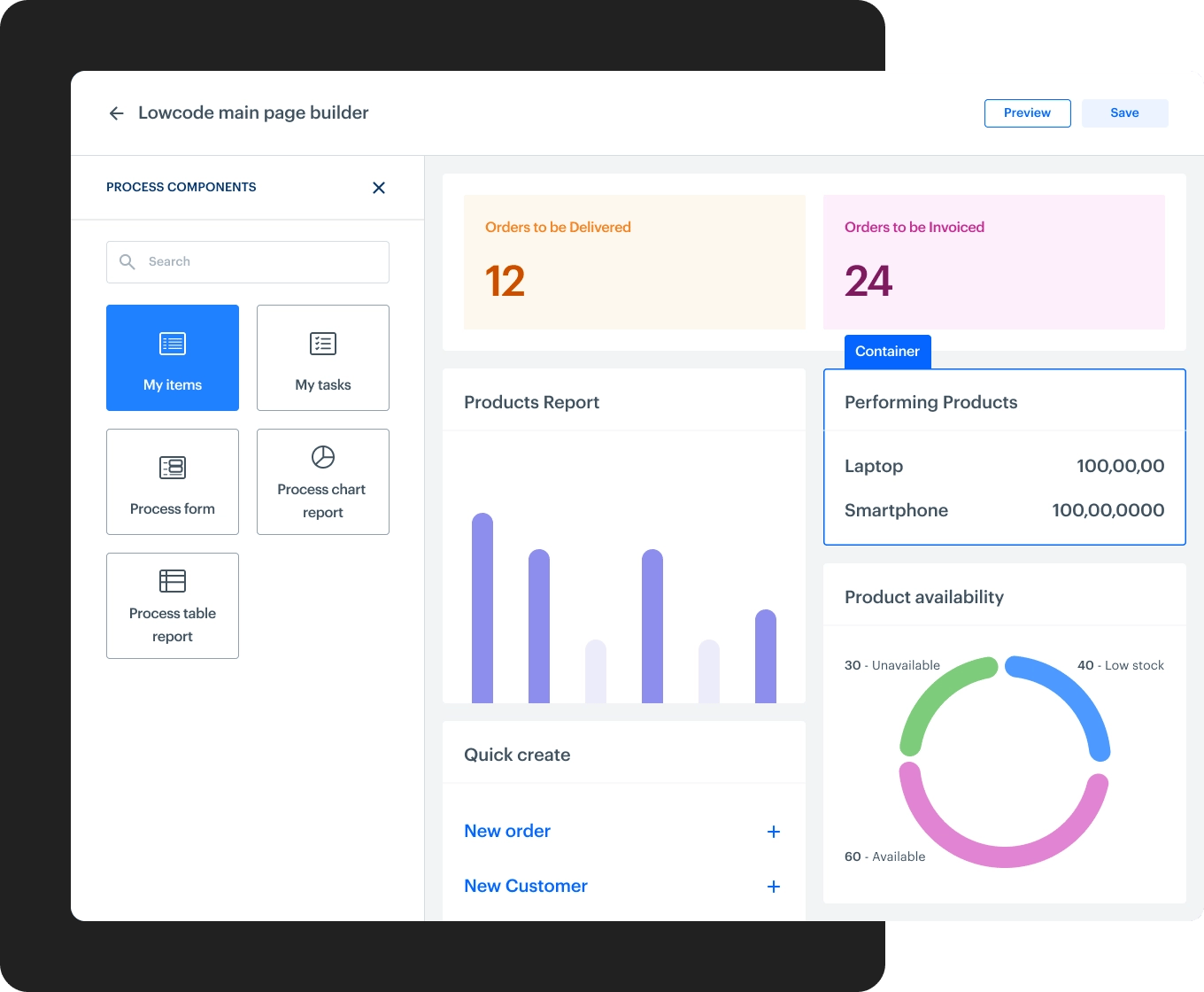Select the Orders to be Delivered card
The width and height of the screenshot is (1204, 992).
(634, 262)
